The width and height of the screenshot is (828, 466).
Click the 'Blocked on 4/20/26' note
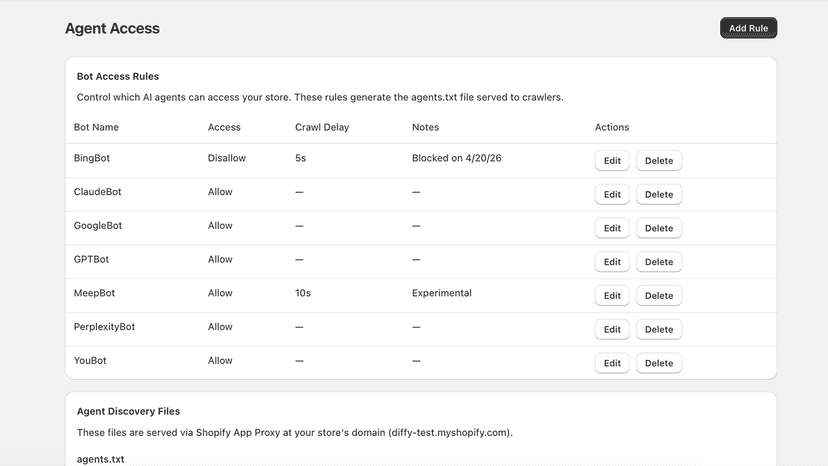point(457,158)
